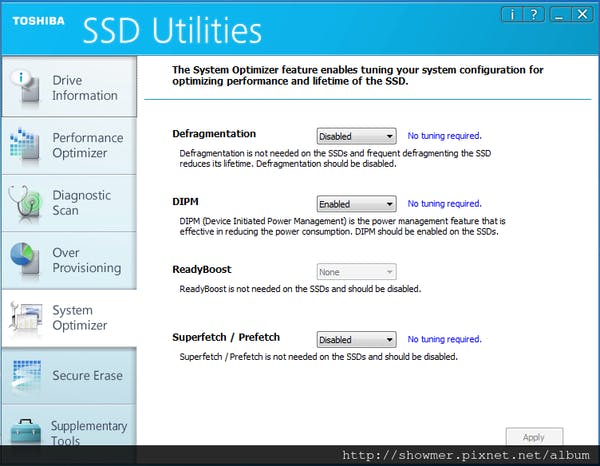
Task: Click 'No tuning required' beside Defragmentation
Action: [x=444, y=135]
